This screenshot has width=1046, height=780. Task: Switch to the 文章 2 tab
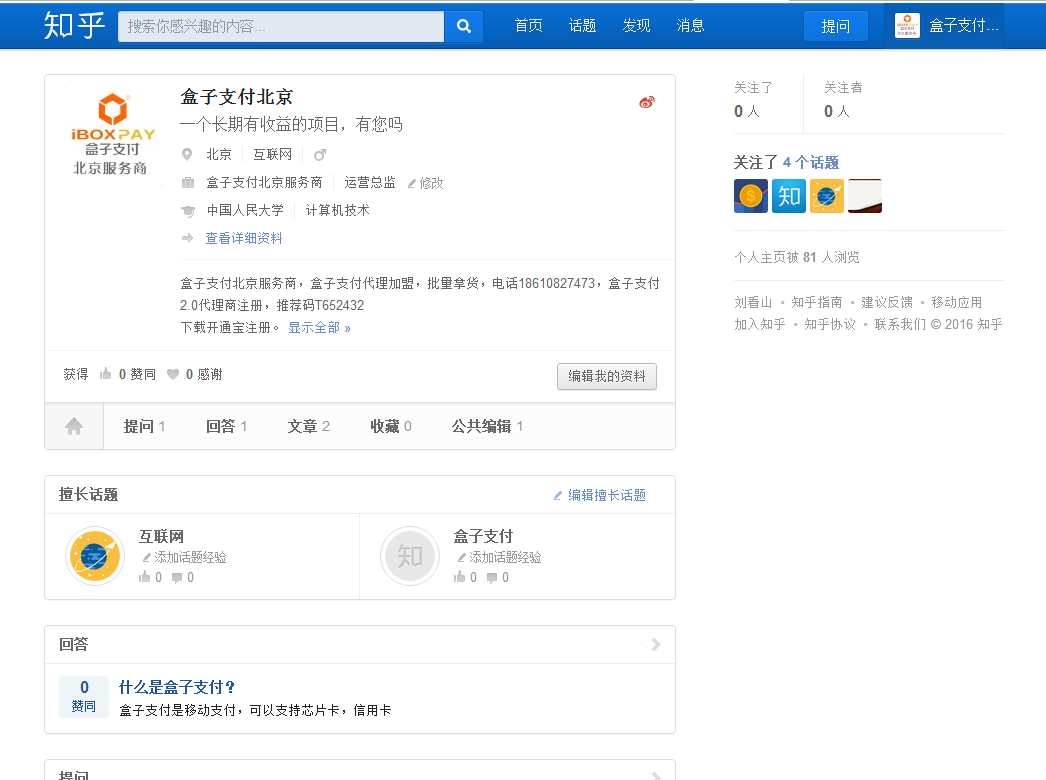pyautogui.click(x=308, y=426)
